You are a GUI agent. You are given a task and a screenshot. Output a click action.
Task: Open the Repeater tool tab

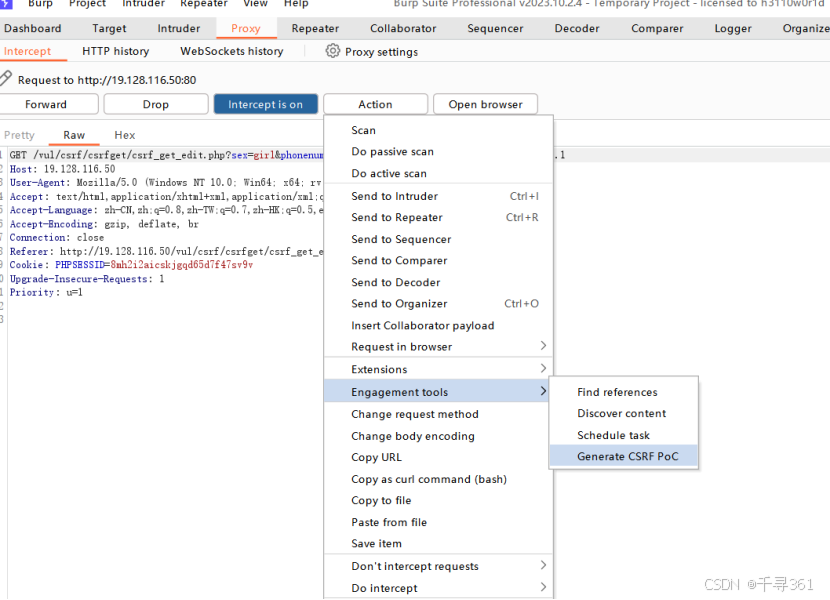[x=315, y=28]
